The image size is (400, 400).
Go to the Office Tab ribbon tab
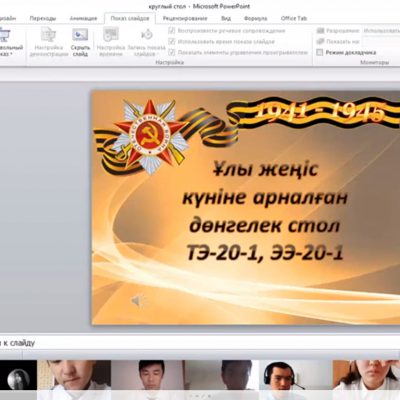[x=294, y=19]
